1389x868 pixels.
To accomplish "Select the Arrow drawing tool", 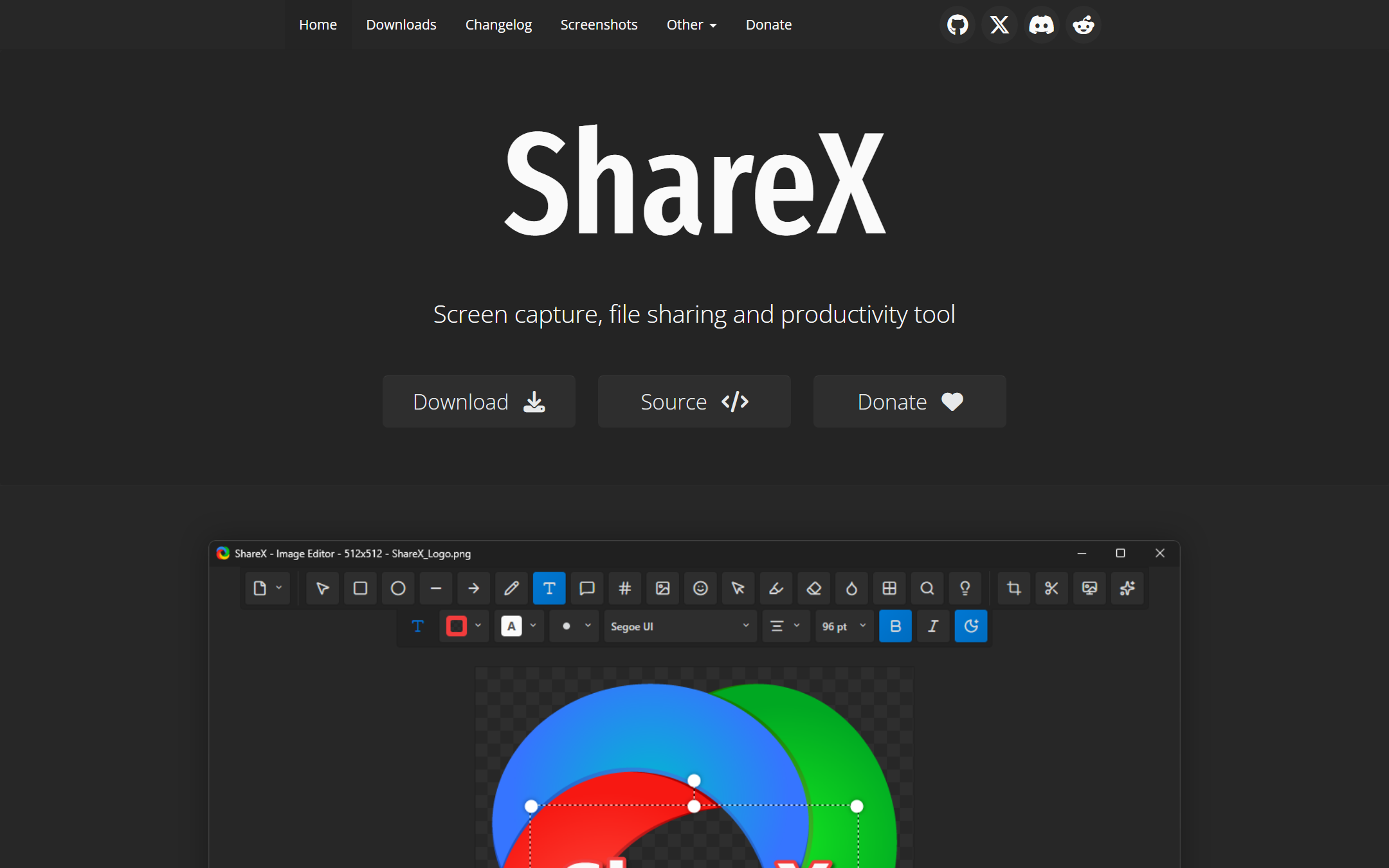I will [x=474, y=588].
